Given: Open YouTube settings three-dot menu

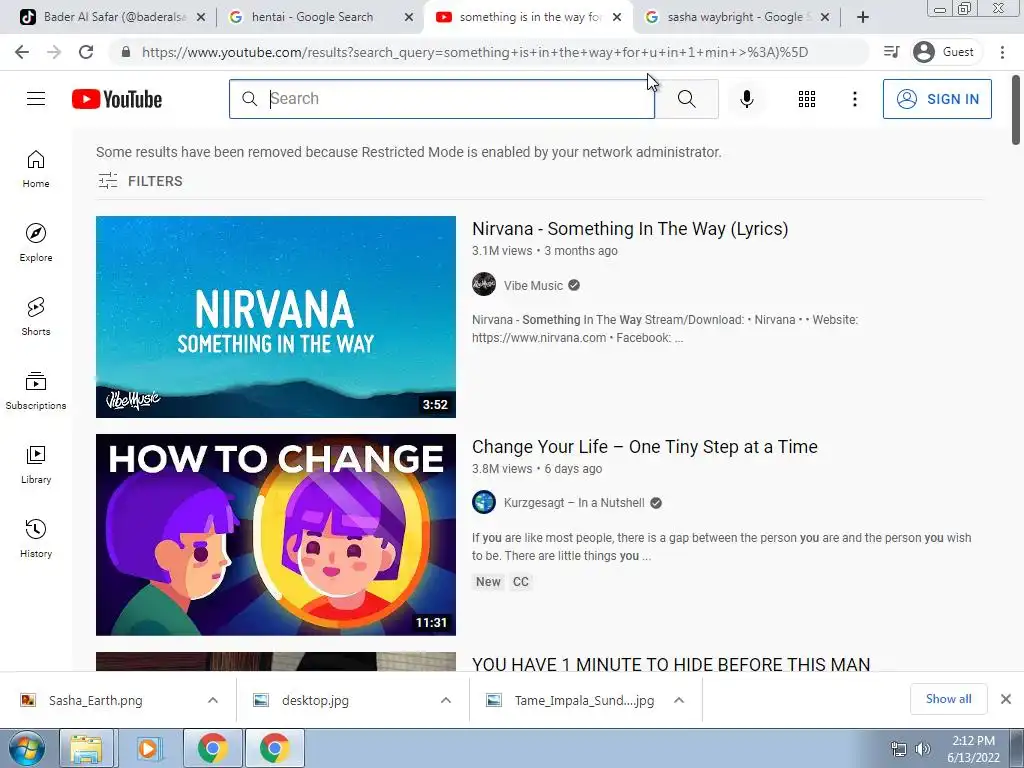Looking at the screenshot, I should (854, 99).
